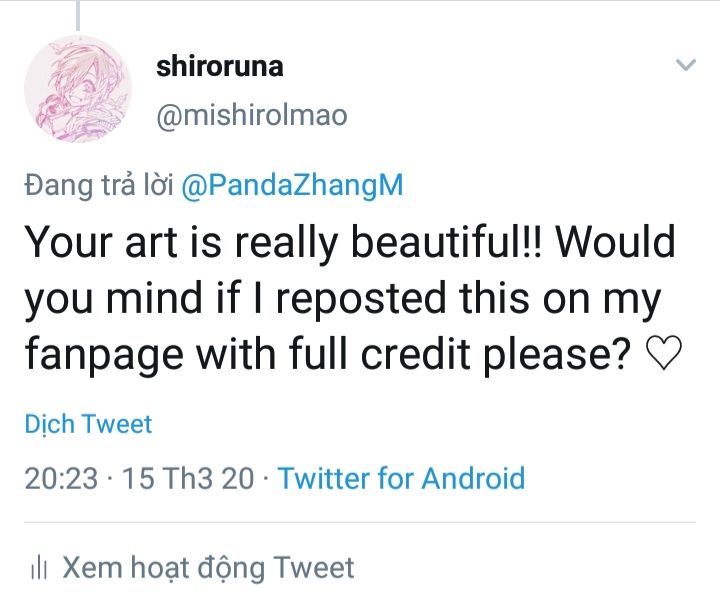Click the tweet activity bar chart icon
This screenshot has width=720, height=610.
coord(40,570)
